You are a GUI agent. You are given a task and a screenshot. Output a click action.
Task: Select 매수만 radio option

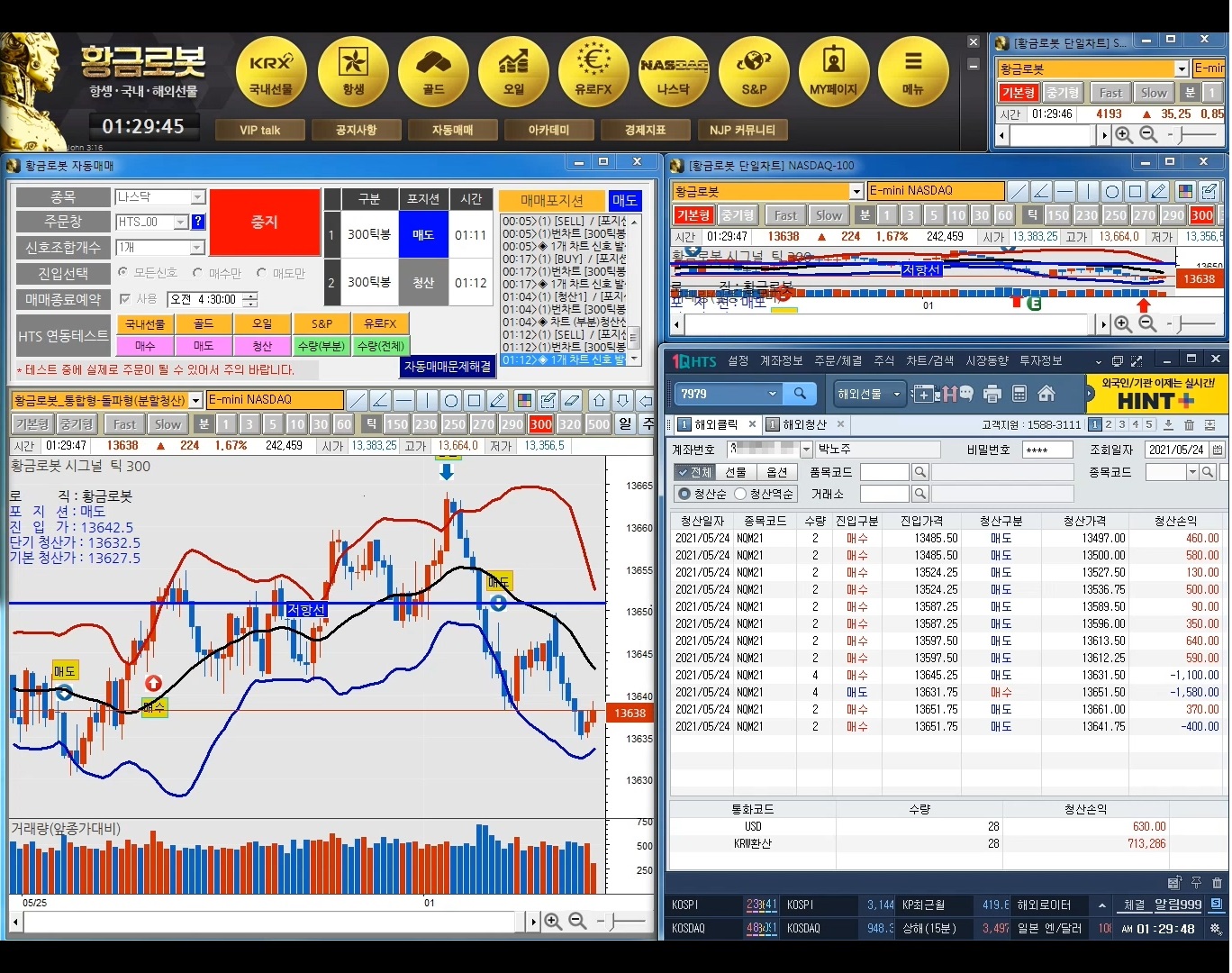(x=197, y=272)
